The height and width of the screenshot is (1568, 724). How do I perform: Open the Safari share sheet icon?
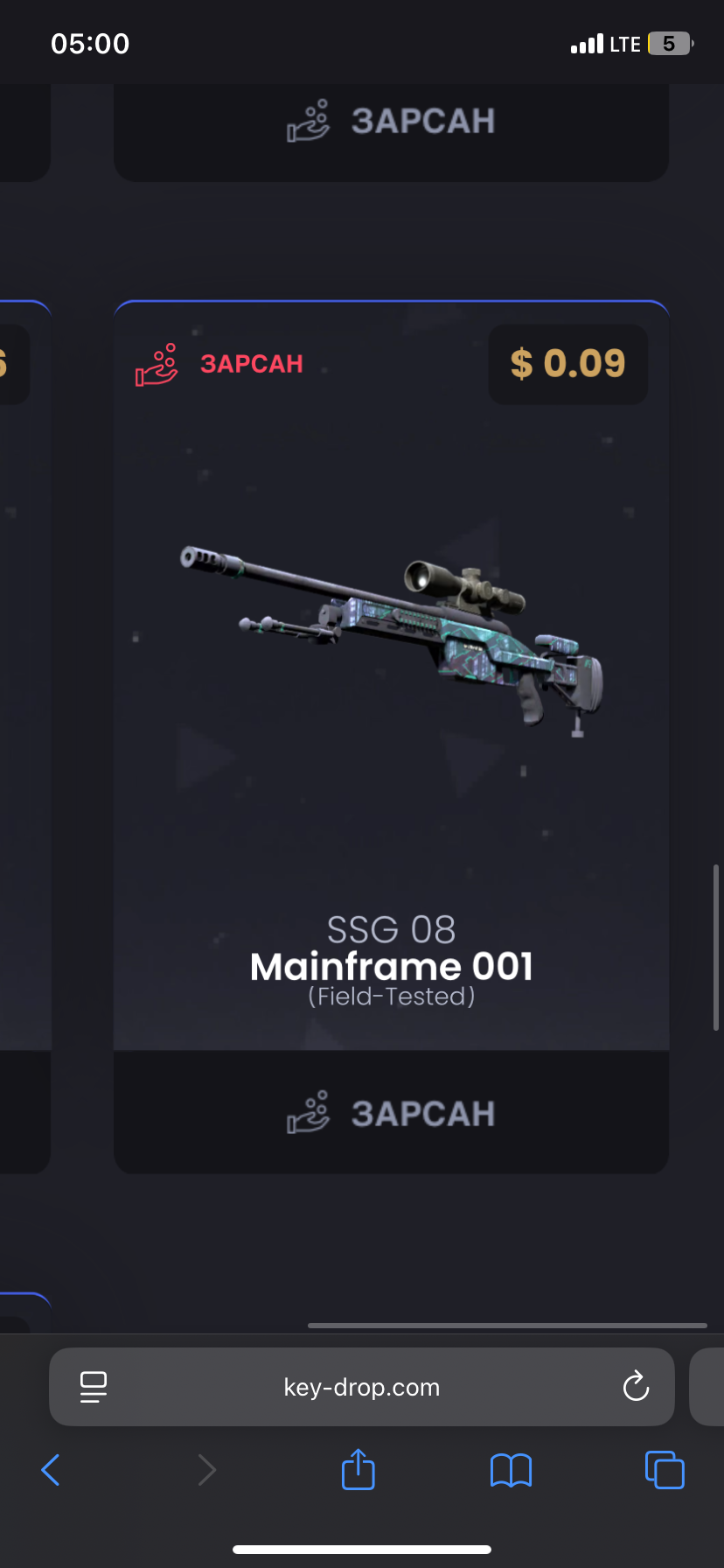359,1469
